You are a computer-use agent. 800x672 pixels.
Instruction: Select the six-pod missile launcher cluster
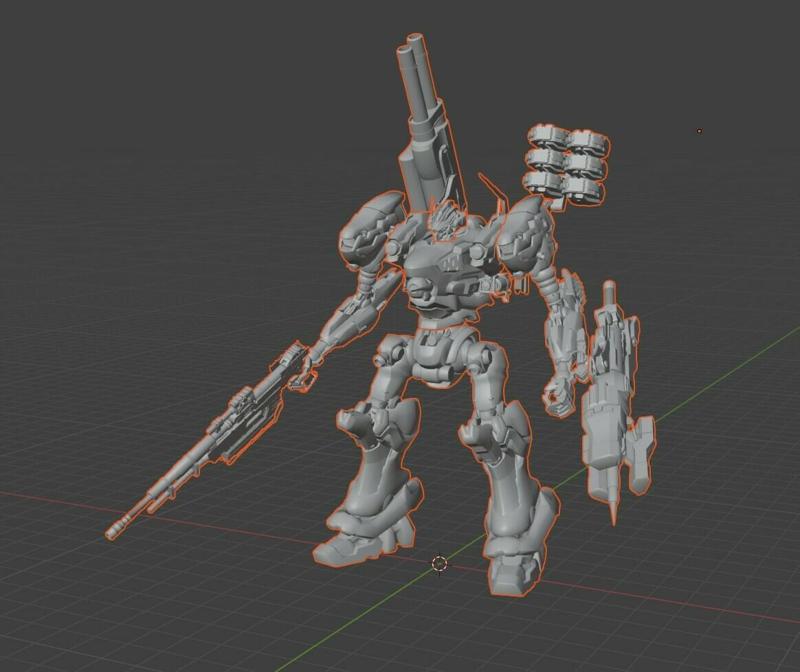pyautogui.click(x=568, y=163)
